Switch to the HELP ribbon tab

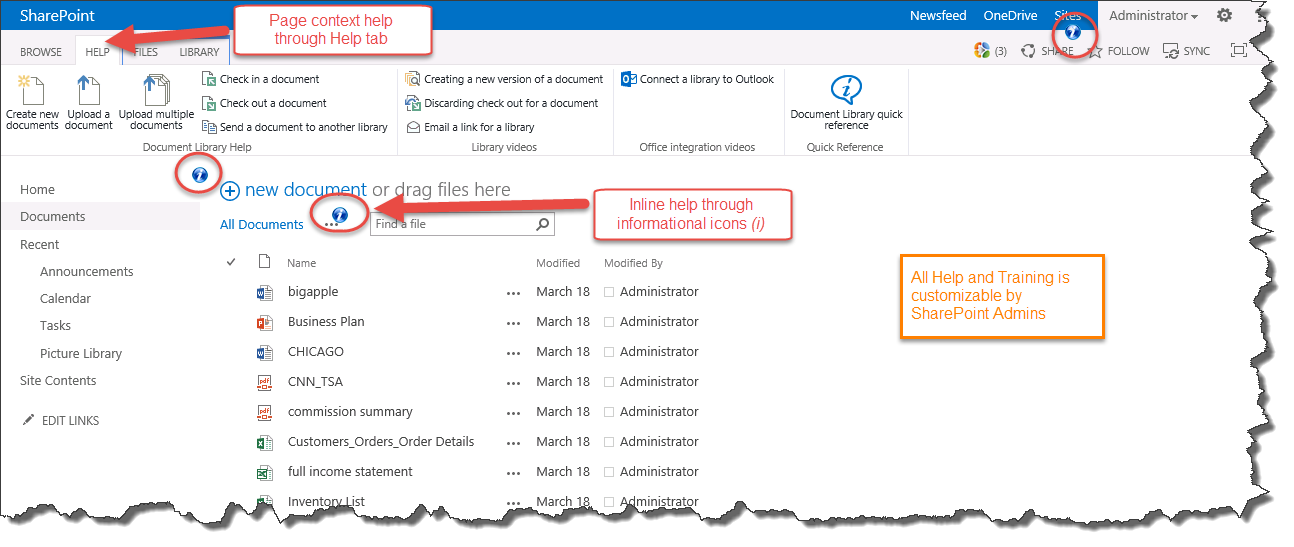98,51
